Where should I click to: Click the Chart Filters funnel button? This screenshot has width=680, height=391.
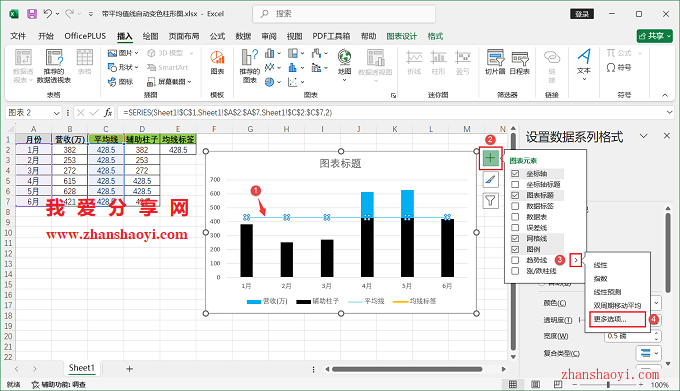point(490,200)
